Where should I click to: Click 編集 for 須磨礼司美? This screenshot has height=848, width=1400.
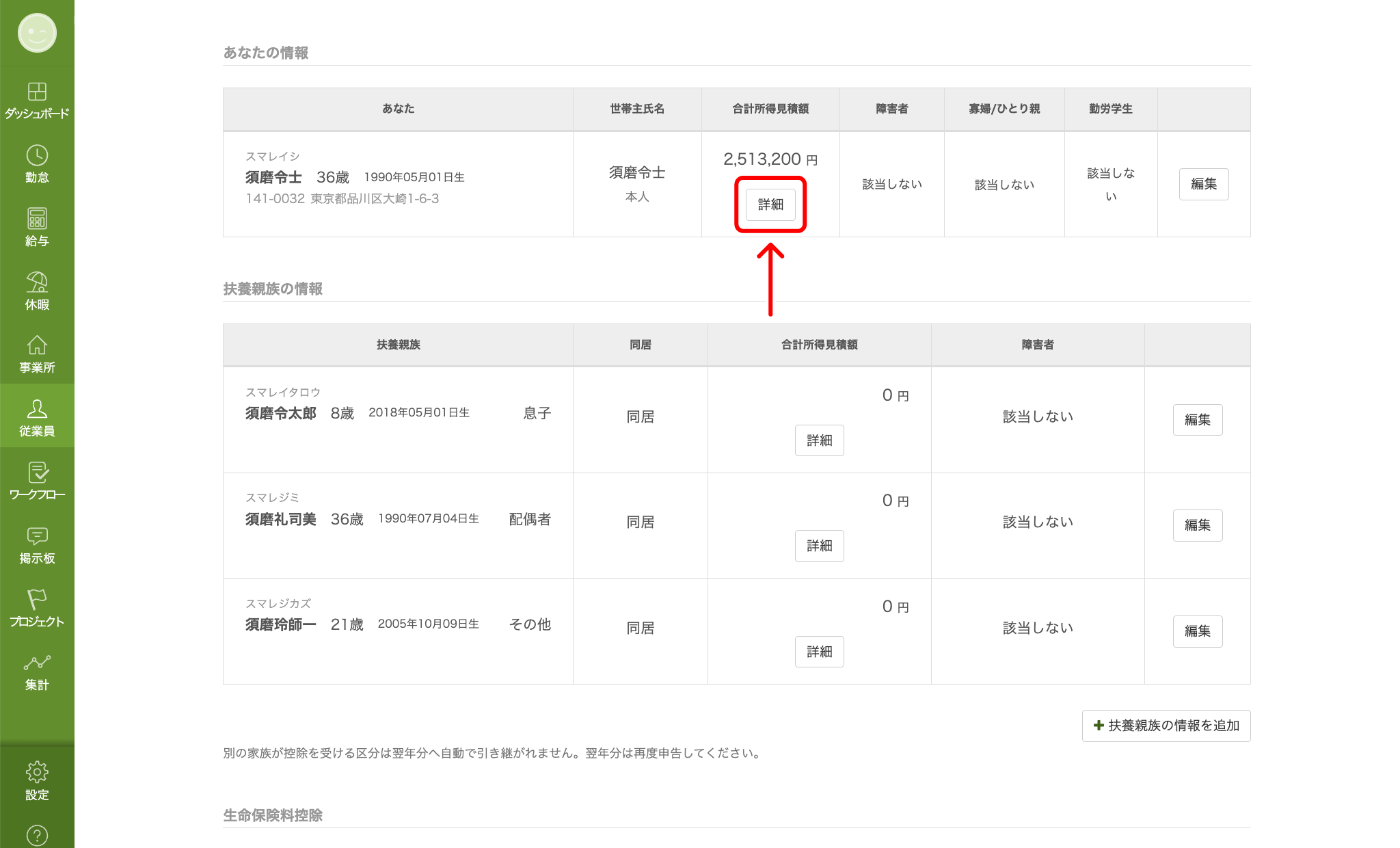(x=1198, y=525)
